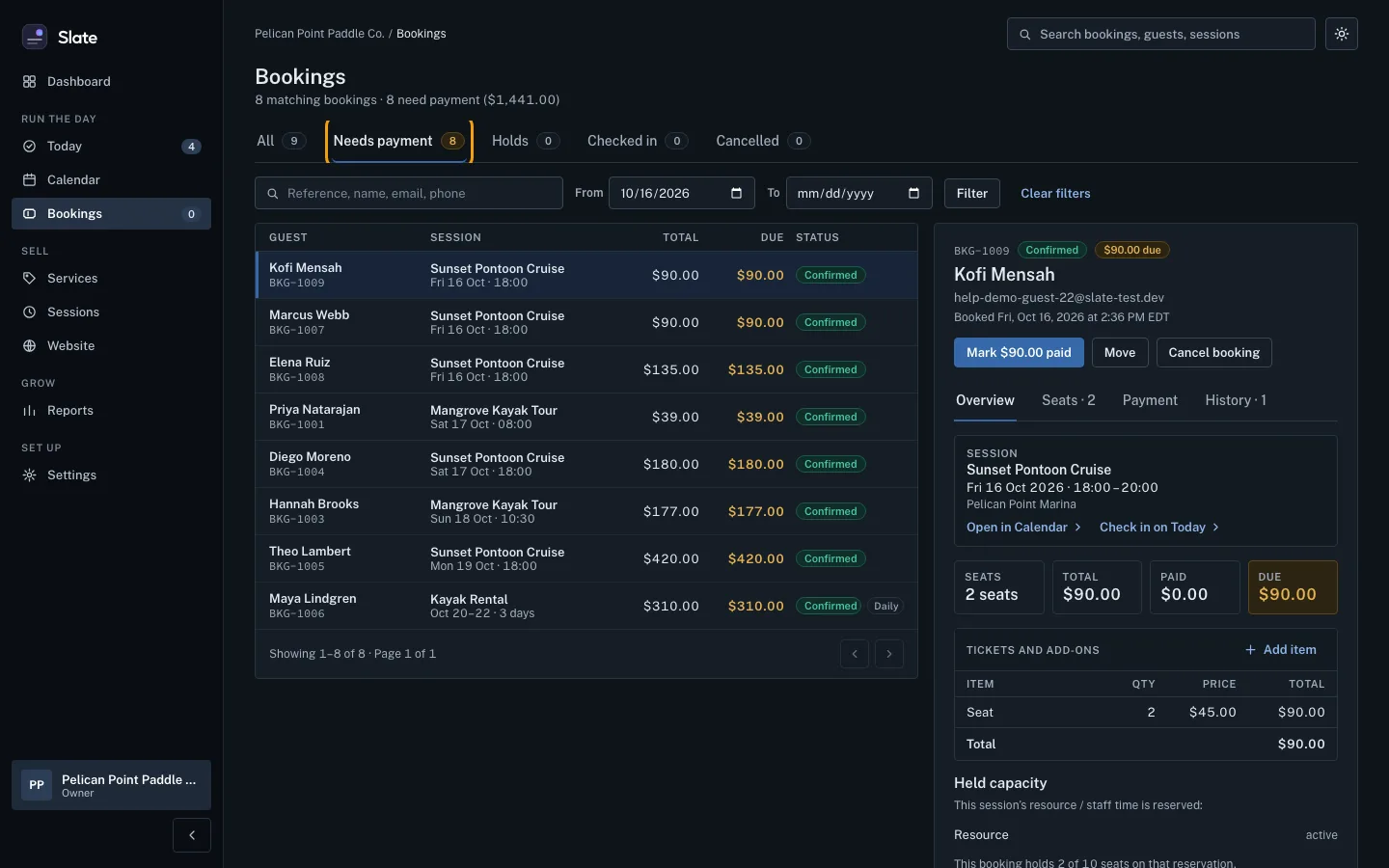
Task: Open the Checked in tab
Action: pos(637,141)
